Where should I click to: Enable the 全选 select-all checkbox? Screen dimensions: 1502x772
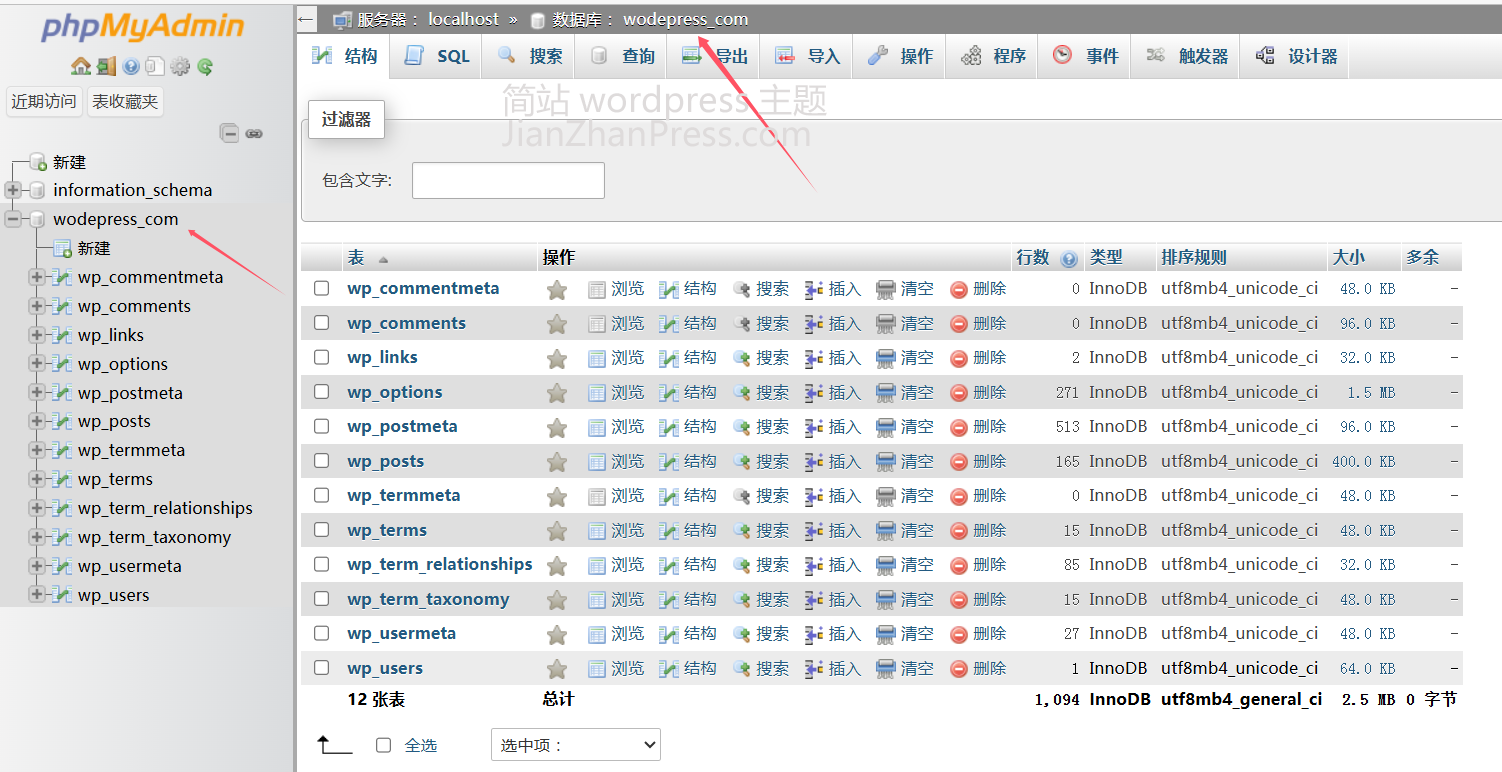(383, 745)
